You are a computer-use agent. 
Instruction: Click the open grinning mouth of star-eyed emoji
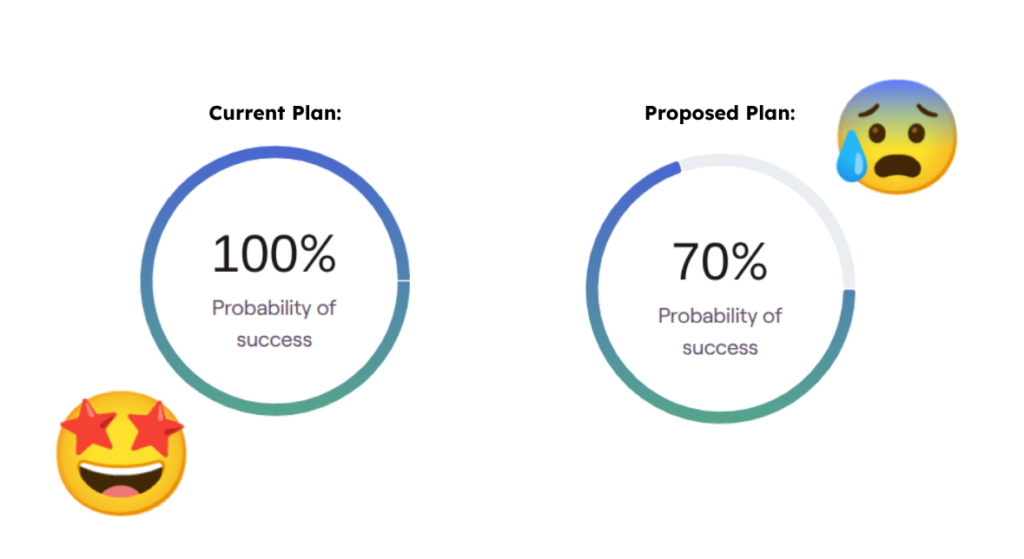121,478
